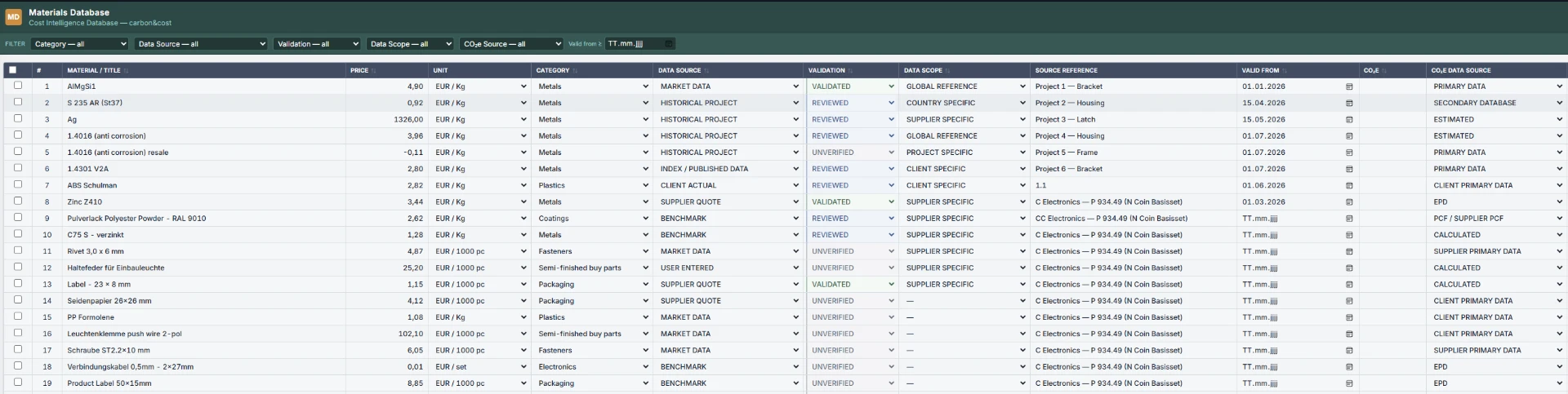Open date picker for Seidenpapier 26×26 mm row
The height and width of the screenshot is (394, 1568).
(1349, 301)
